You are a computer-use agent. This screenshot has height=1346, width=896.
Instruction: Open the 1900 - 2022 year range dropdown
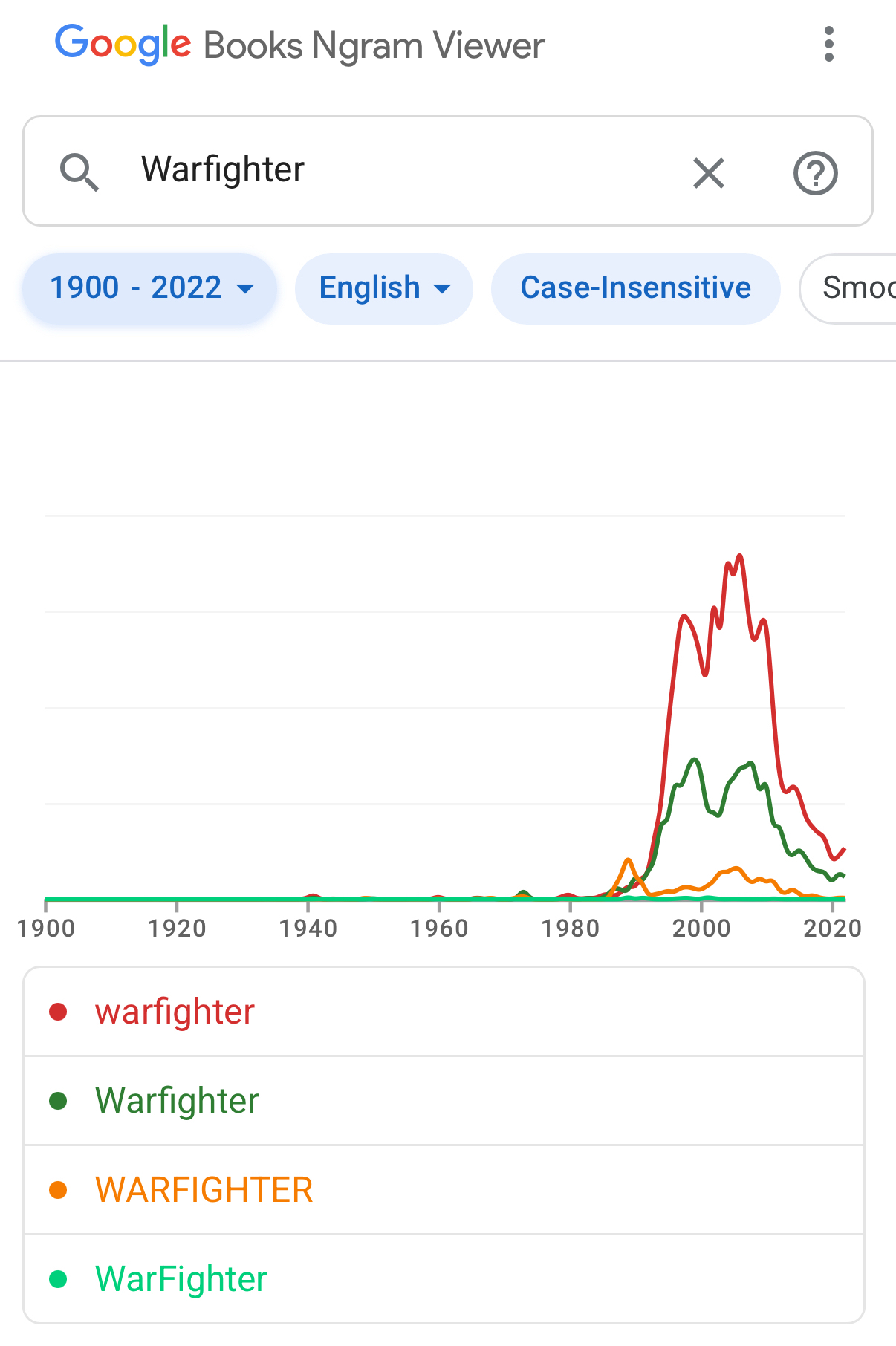(x=150, y=288)
